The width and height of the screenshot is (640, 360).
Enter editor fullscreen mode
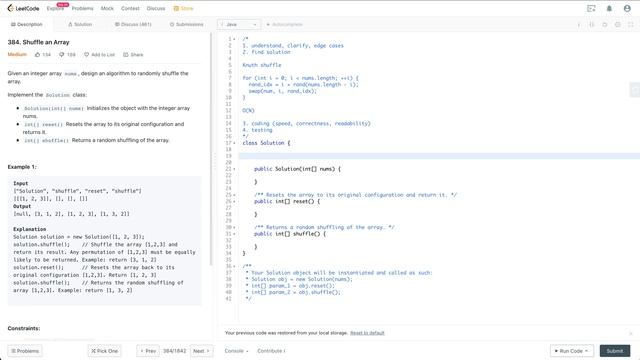(631, 24)
